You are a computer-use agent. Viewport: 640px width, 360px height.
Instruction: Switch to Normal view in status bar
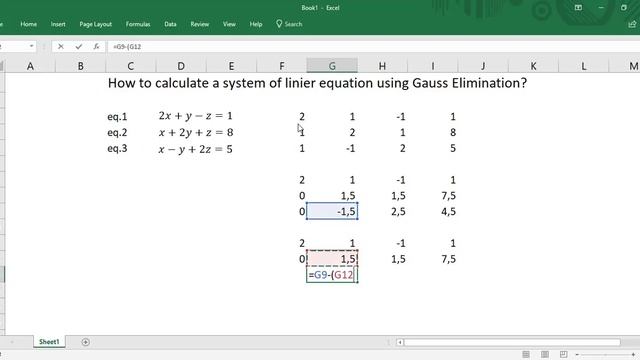[x=526, y=354]
